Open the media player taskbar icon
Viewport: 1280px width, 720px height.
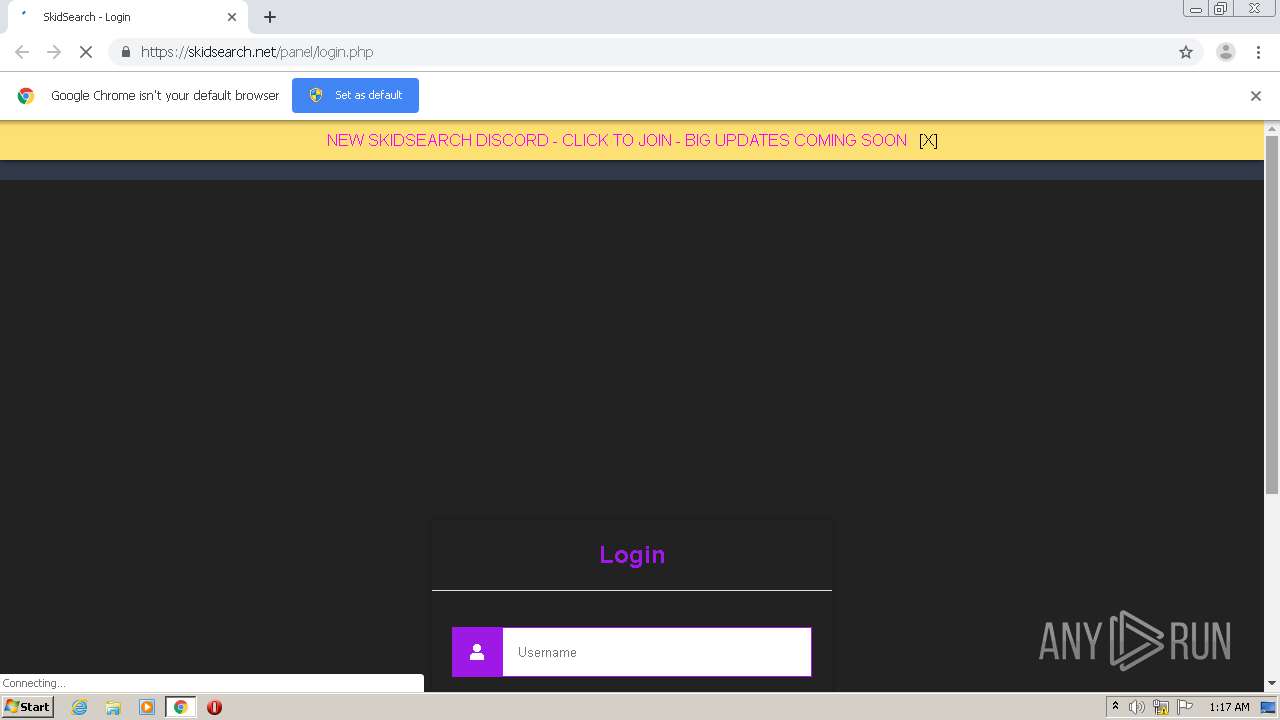(x=147, y=707)
